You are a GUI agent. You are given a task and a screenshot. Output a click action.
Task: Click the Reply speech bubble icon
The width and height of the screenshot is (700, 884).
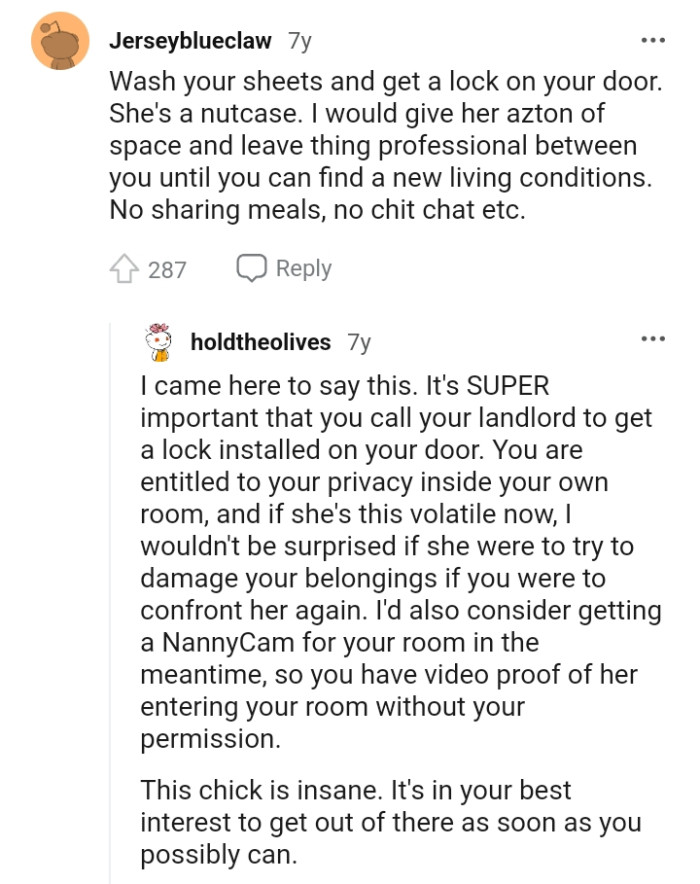[x=252, y=267]
